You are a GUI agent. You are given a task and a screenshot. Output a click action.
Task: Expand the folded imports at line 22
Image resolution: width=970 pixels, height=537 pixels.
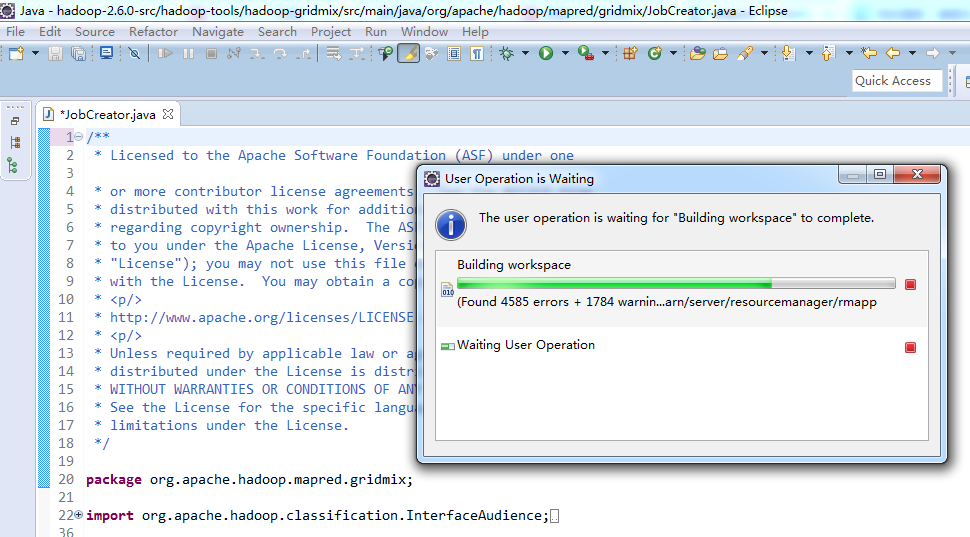pyautogui.click(x=79, y=515)
